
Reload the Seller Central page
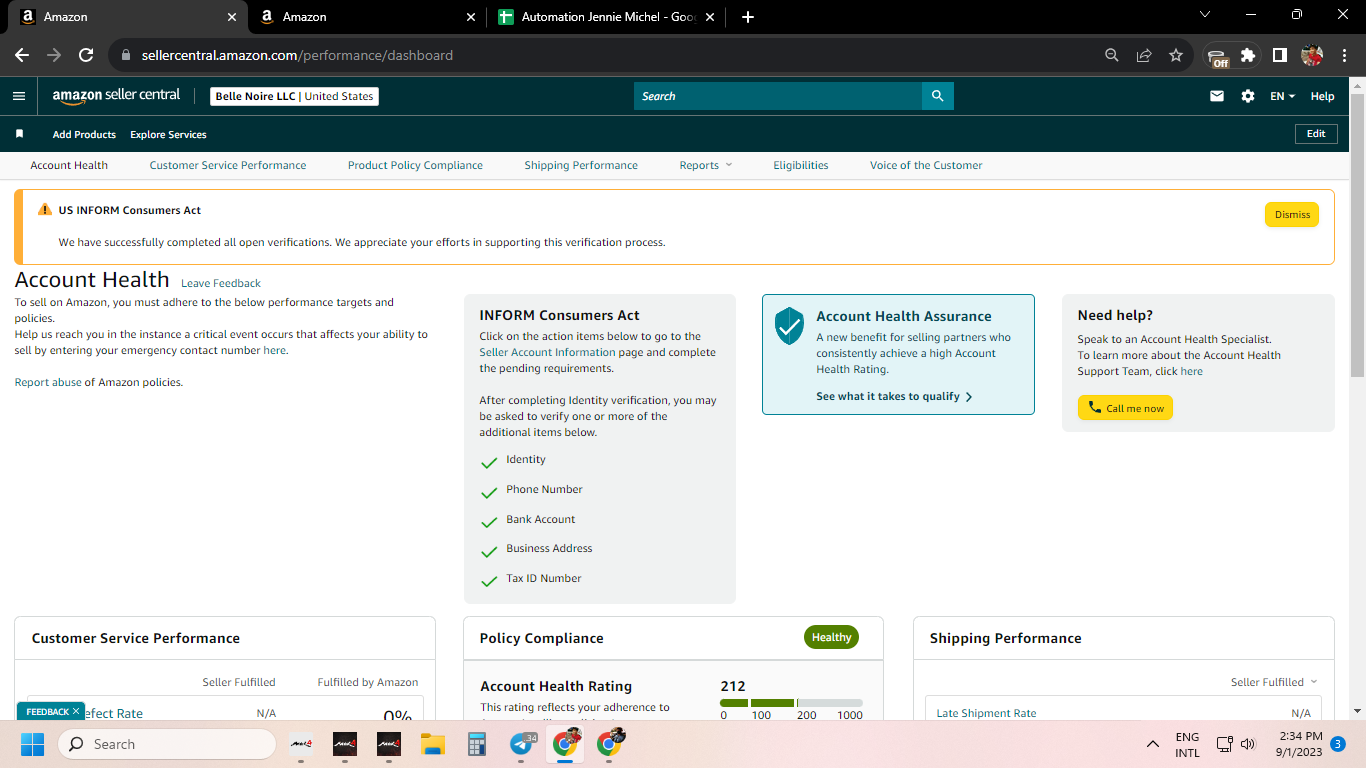click(x=86, y=55)
